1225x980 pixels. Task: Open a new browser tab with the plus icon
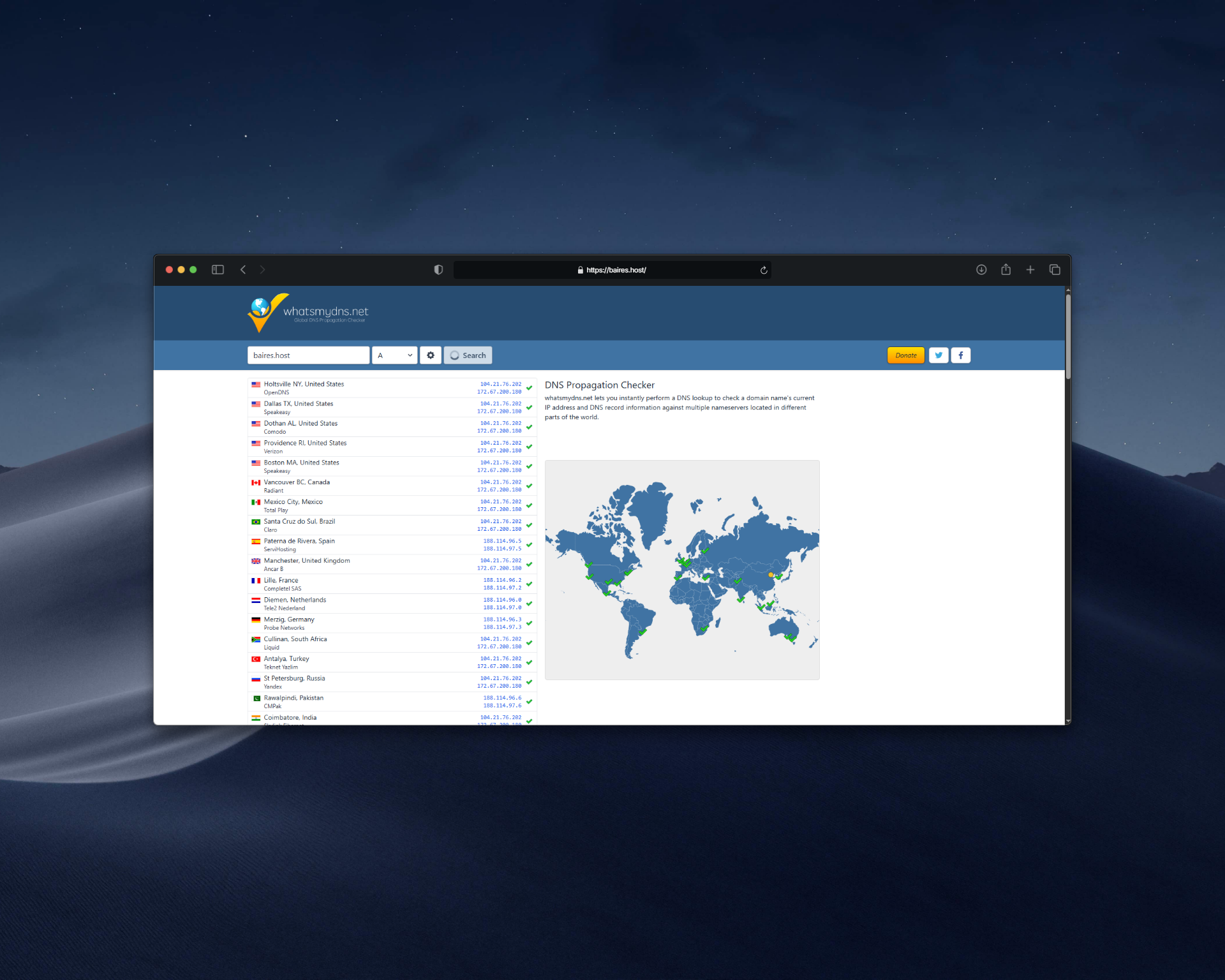click(x=1030, y=269)
